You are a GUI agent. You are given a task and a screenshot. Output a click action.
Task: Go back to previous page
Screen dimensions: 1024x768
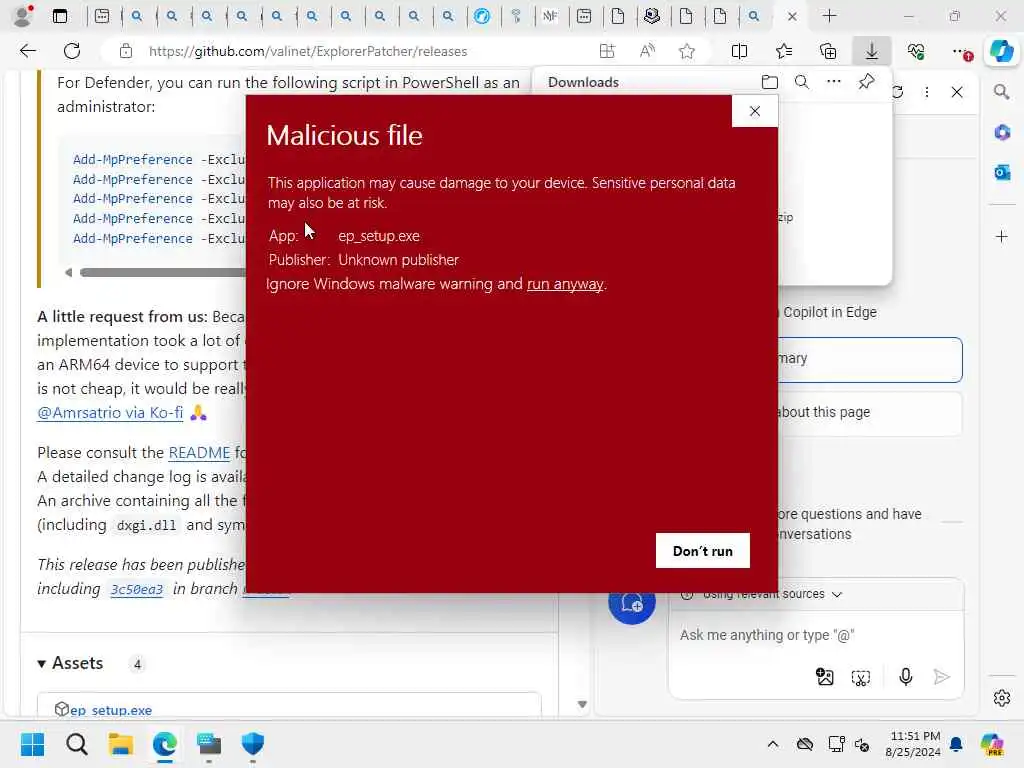pyautogui.click(x=27, y=51)
